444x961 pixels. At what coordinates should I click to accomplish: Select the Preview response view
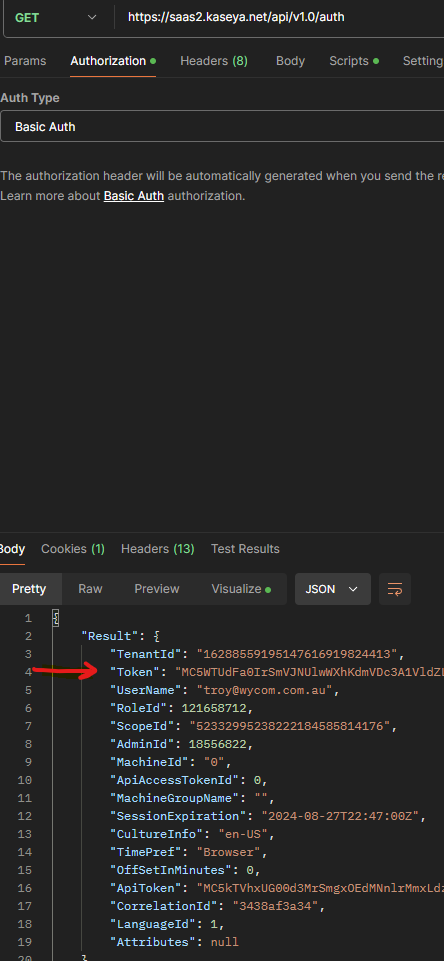tap(157, 589)
